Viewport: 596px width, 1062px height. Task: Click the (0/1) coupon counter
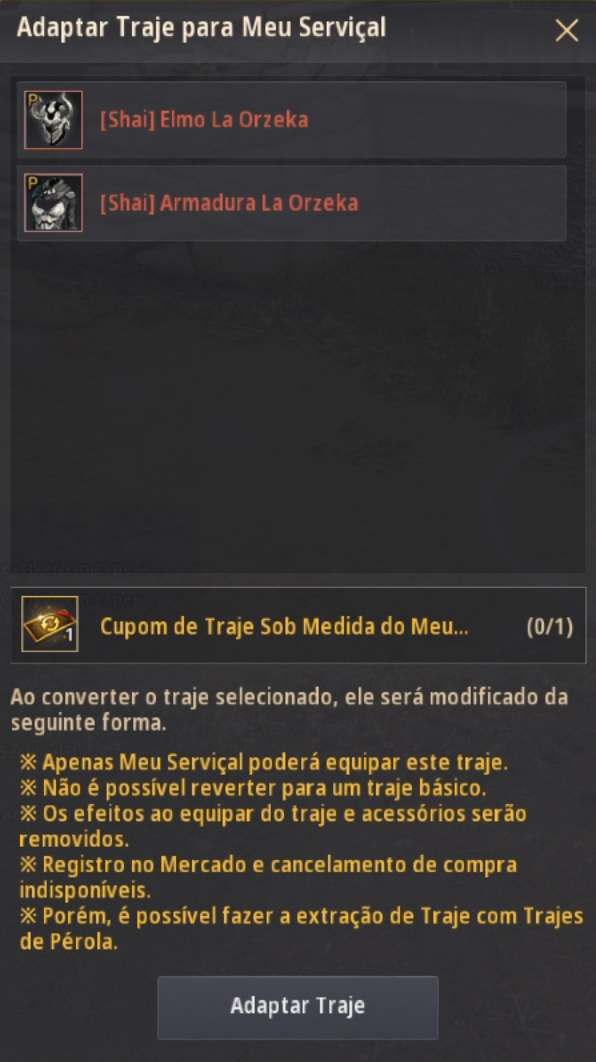[549, 626]
